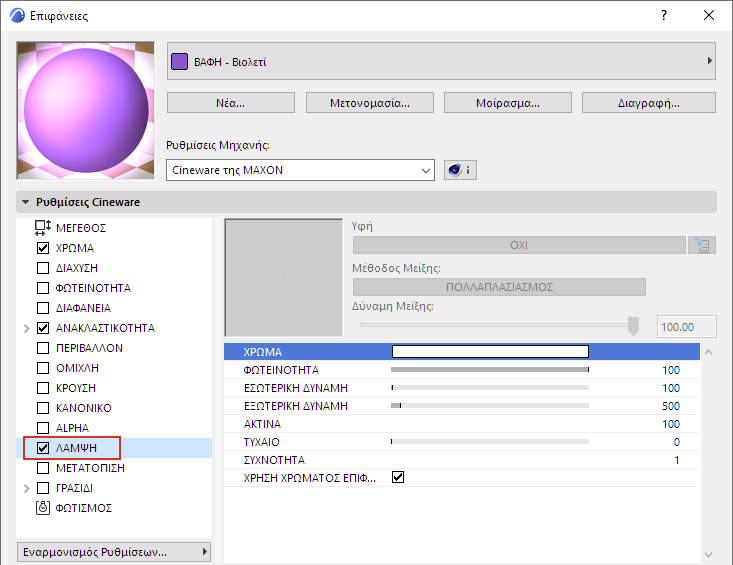The width and height of the screenshot is (733, 565).
Task: Select the ΧΡΩΜΑ parameter row
Action: pyautogui.click(x=462, y=351)
